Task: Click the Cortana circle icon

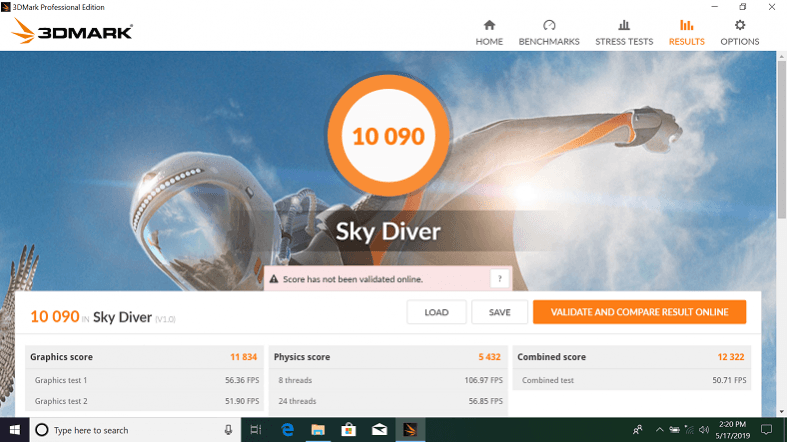Action: (x=42, y=430)
